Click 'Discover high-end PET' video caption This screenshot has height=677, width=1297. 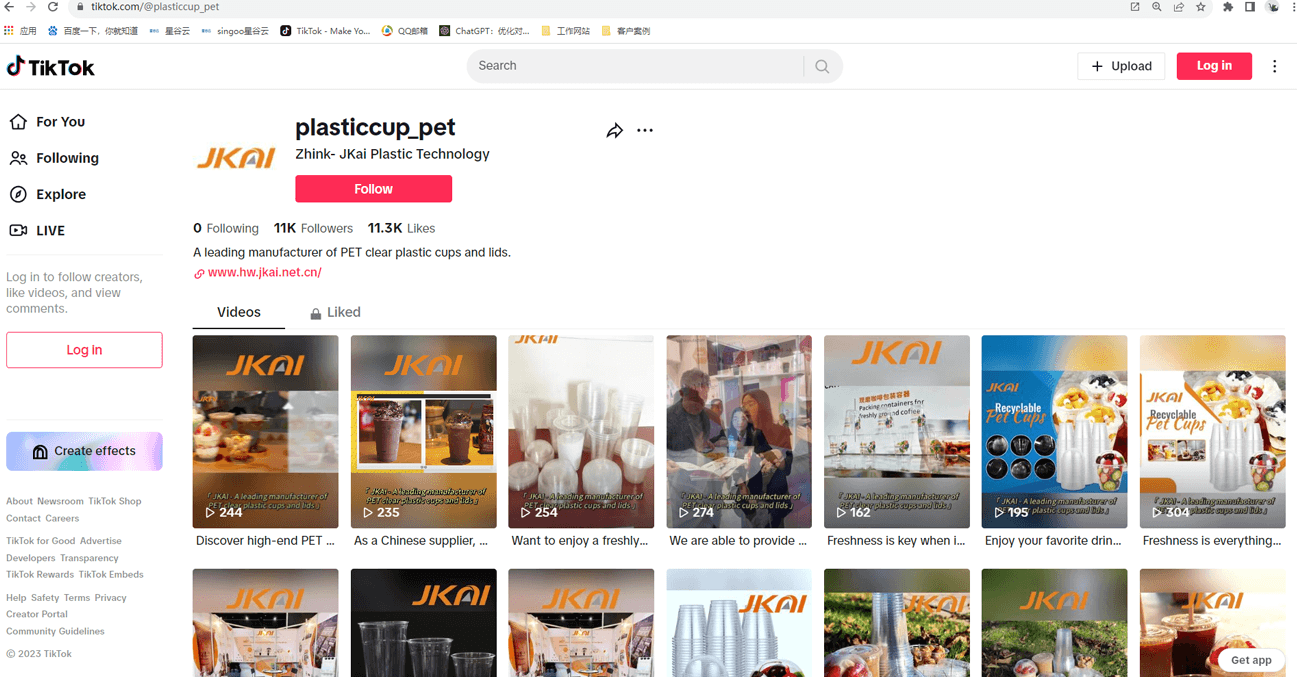click(x=265, y=541)
